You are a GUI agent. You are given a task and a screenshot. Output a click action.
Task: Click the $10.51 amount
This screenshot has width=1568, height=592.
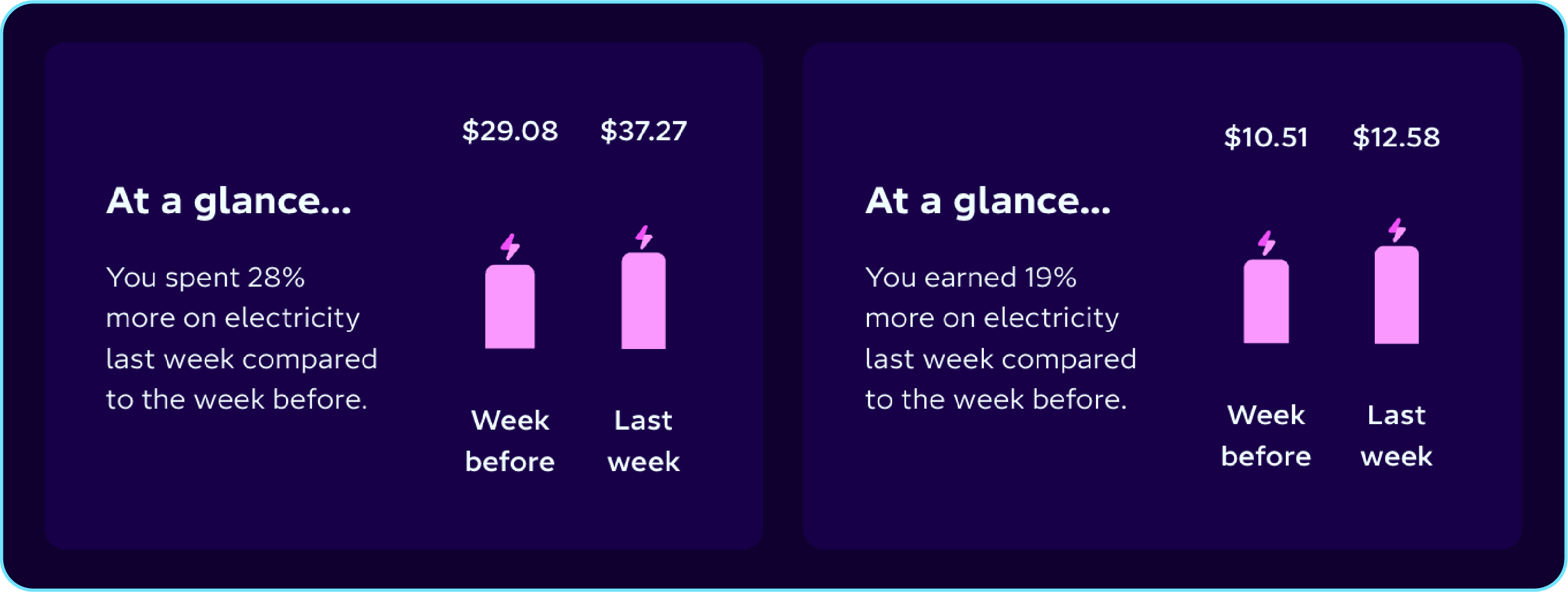[1266, 137]
